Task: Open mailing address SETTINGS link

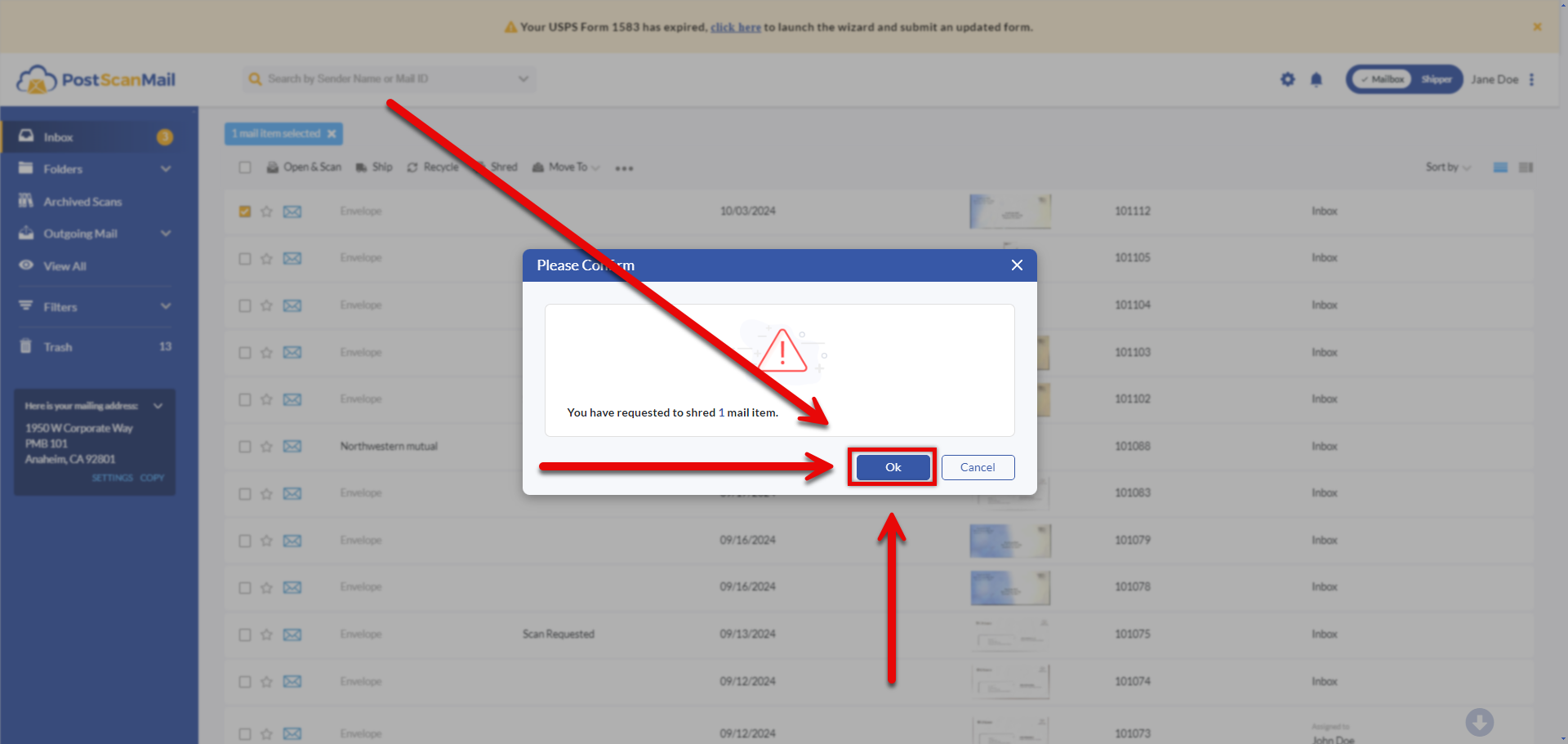Action: click(112, 478)
